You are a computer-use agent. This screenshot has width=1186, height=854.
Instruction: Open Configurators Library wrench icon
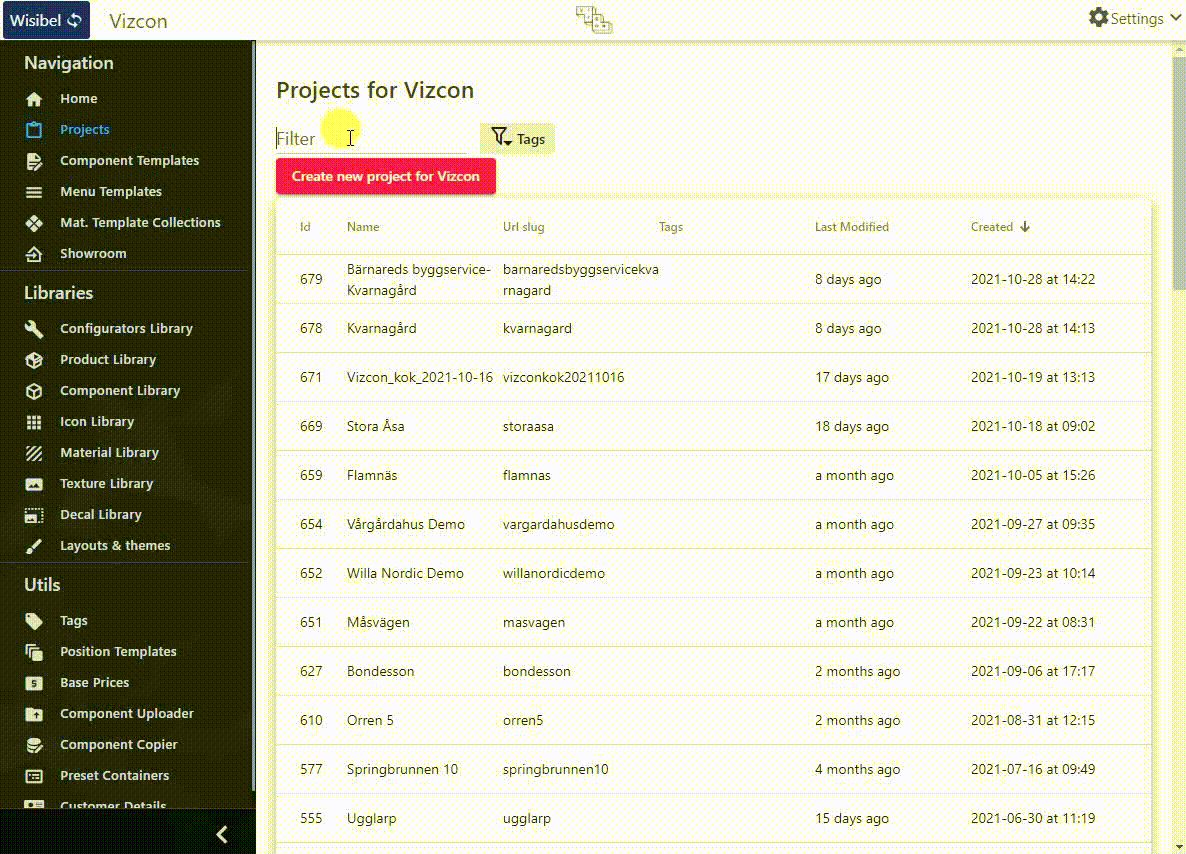tap(34, 329)
